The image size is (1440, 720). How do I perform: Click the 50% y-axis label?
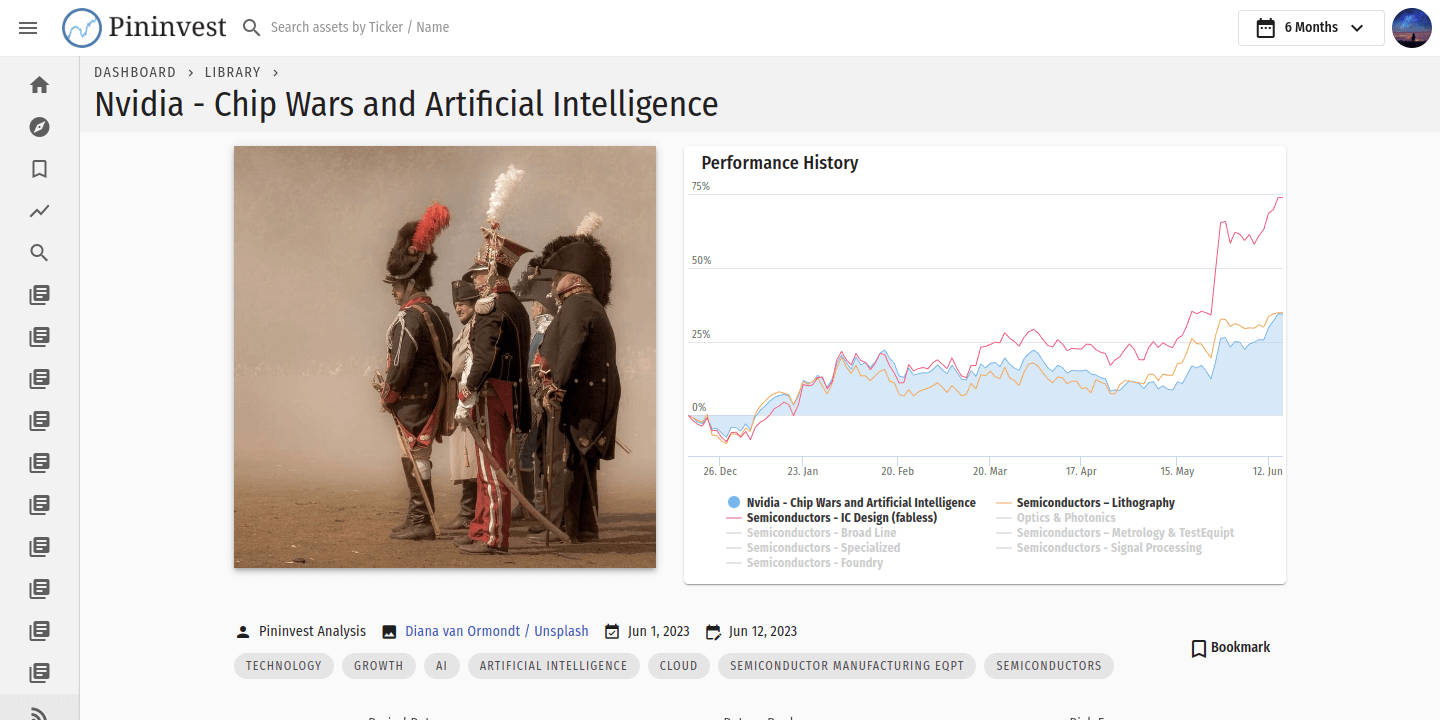click(x=701, y=261)
